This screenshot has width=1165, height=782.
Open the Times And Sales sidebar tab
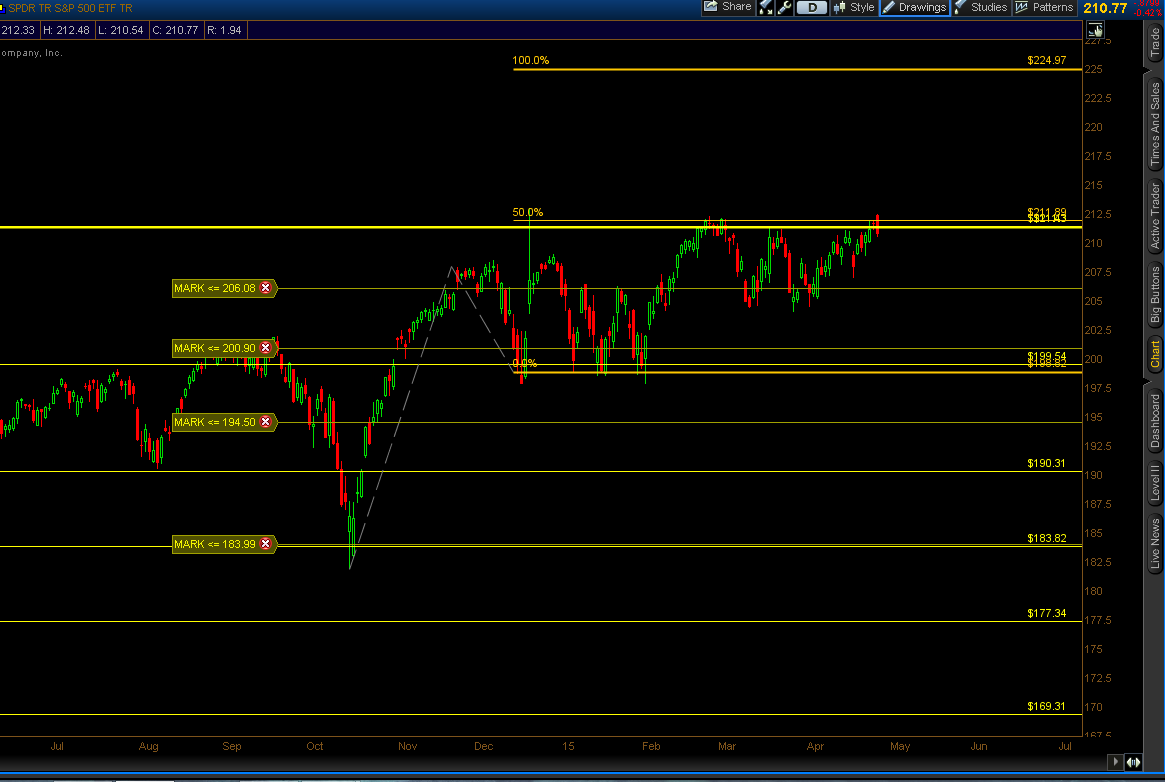[x=1155, y=123]
